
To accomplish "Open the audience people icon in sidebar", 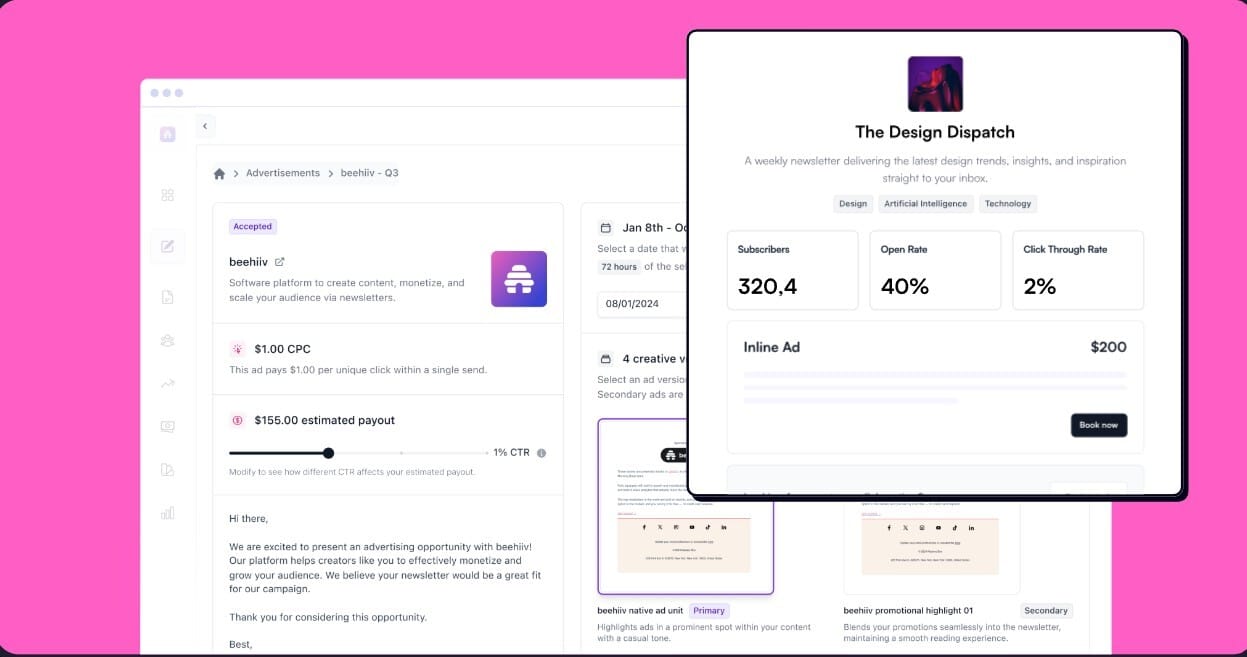I will pyautogui.click(x=167, y=340).
